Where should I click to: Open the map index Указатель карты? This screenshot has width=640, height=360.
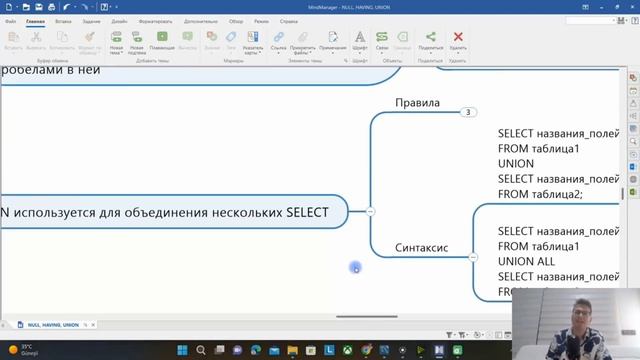coord(253,42)
